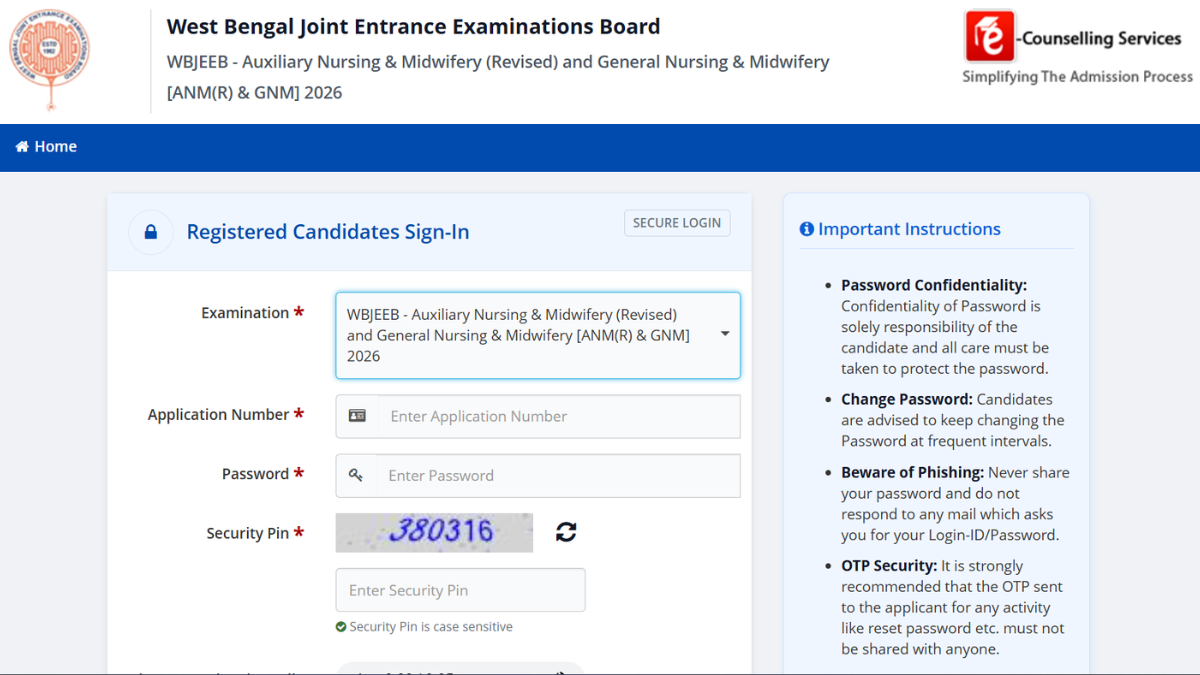
Task: Click green check icon near case sensitive note
Action: 341,627
